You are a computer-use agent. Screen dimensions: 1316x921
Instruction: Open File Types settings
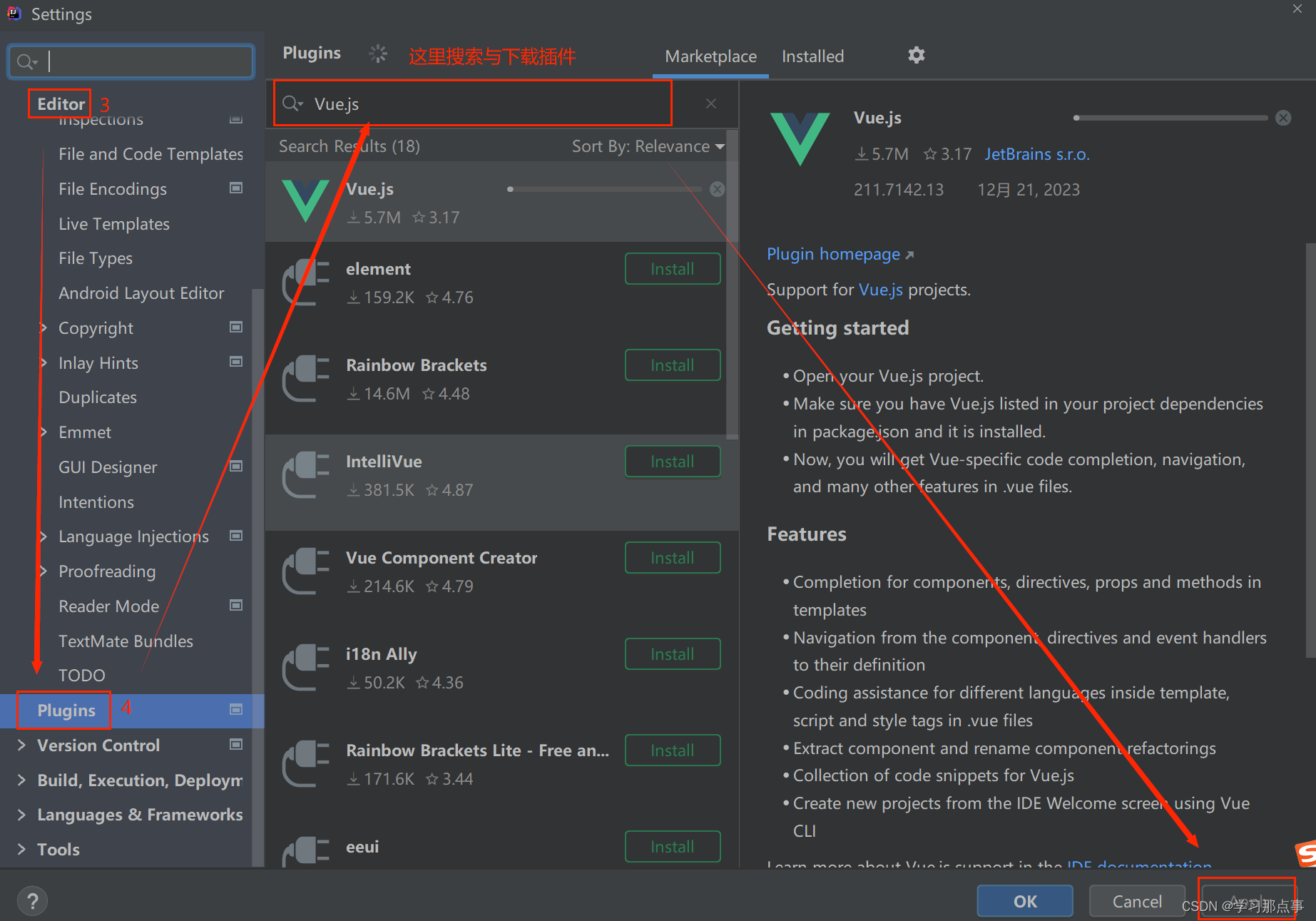96,258
